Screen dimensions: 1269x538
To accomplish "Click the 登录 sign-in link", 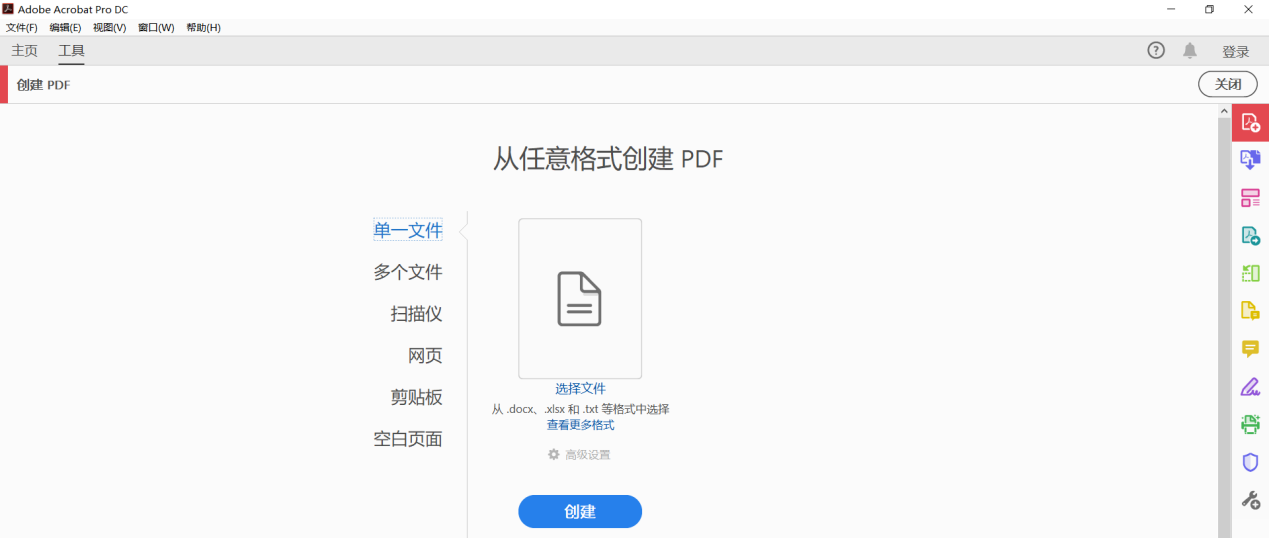I will (x=1235, y=51).
